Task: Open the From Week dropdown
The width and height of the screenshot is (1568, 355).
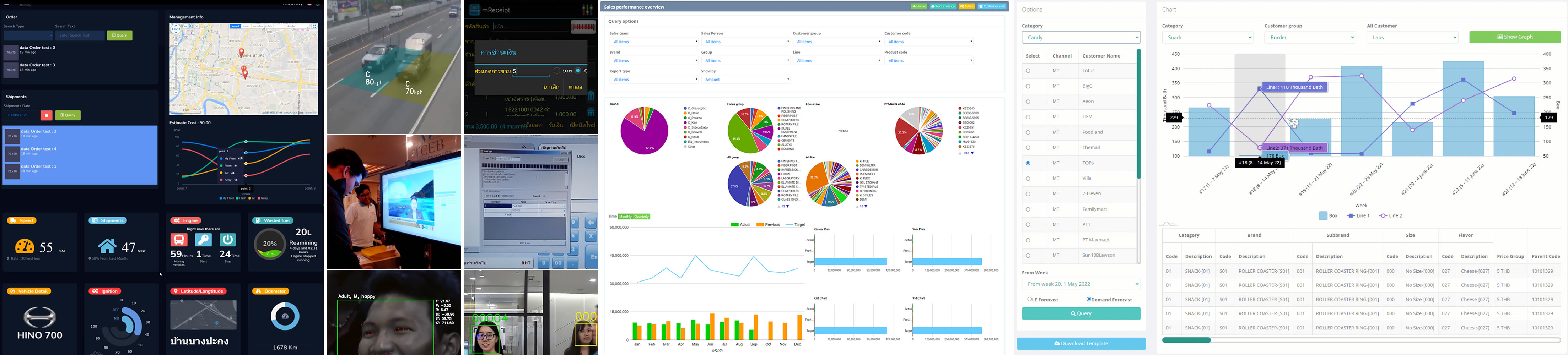Action: [x=1081, y=284]
